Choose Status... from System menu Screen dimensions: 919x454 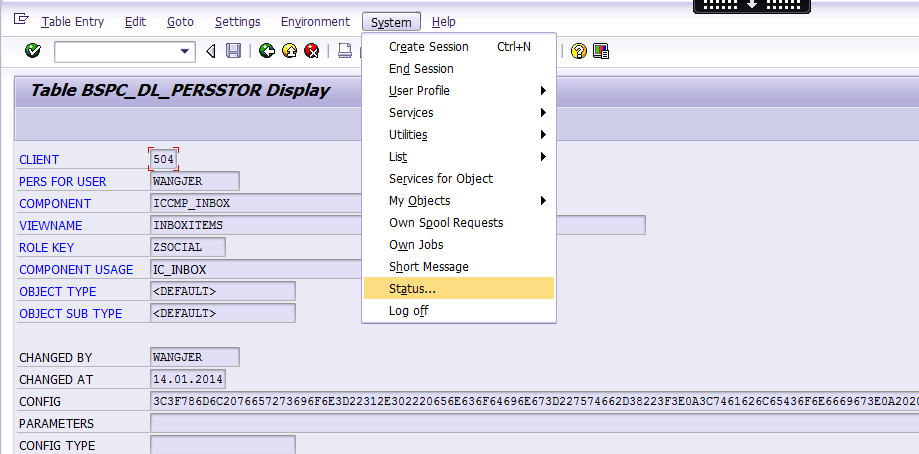click(x=458, y=288)
